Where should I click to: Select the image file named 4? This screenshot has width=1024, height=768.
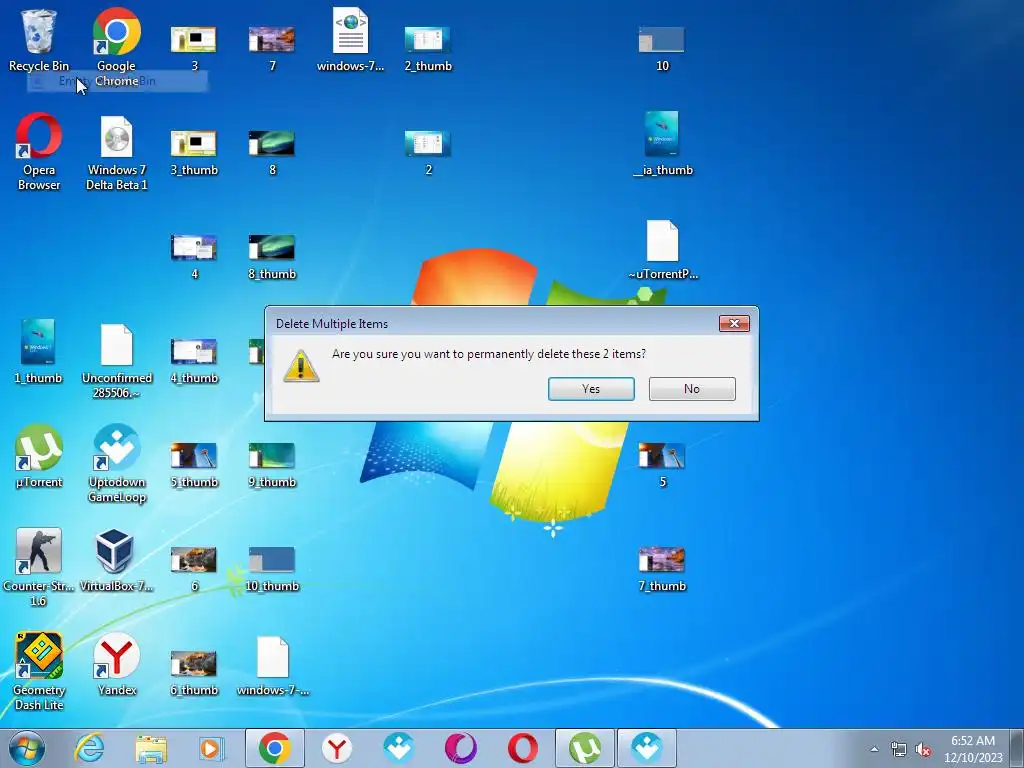[194, 257]
